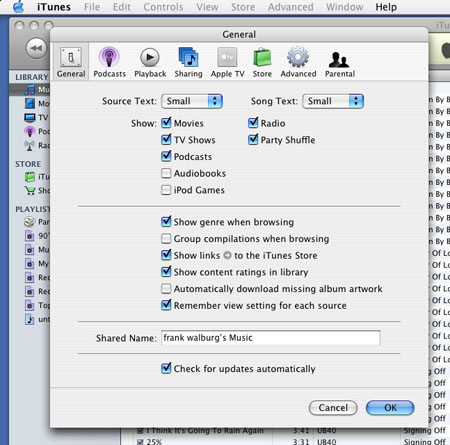Confirm preferences with OK button
450x445 pixels.
point(390,408)
